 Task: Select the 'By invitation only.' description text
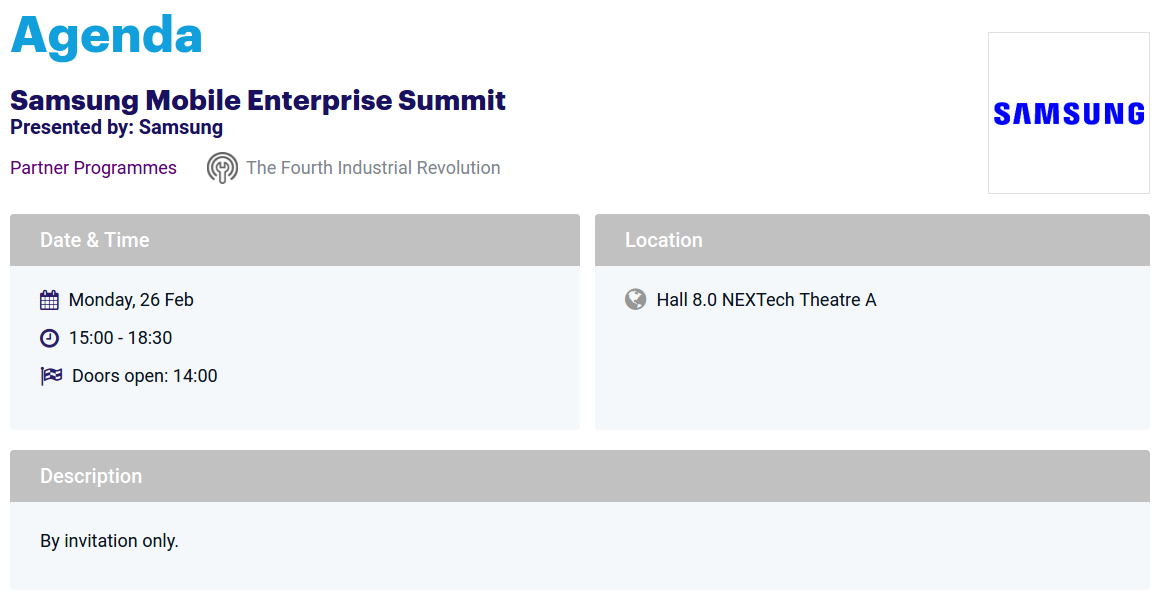[109, 541]
